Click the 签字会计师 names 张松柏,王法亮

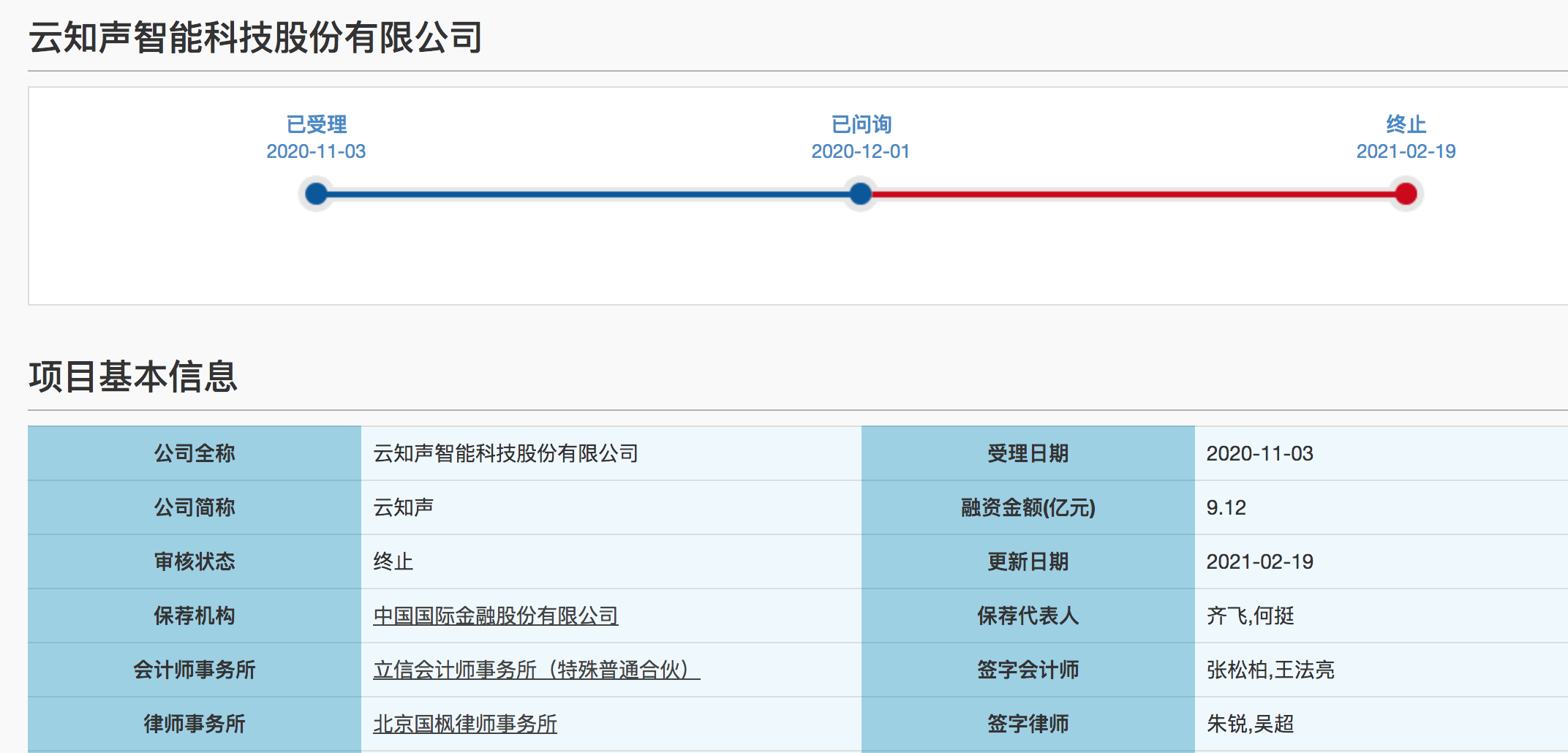click(1270, 670)
